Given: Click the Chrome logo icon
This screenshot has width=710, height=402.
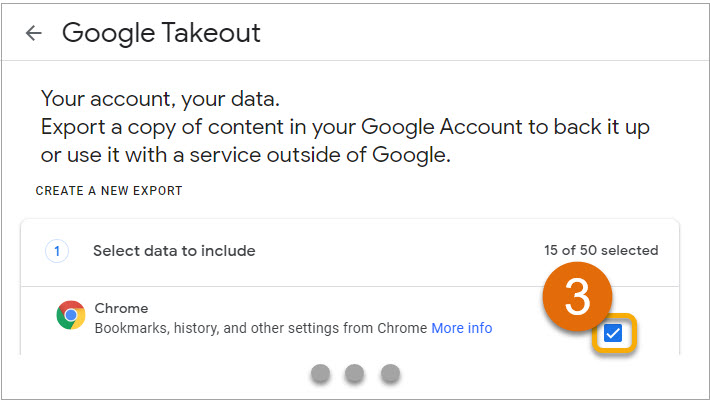Looking at the screenshot, I should pos(71,315).
